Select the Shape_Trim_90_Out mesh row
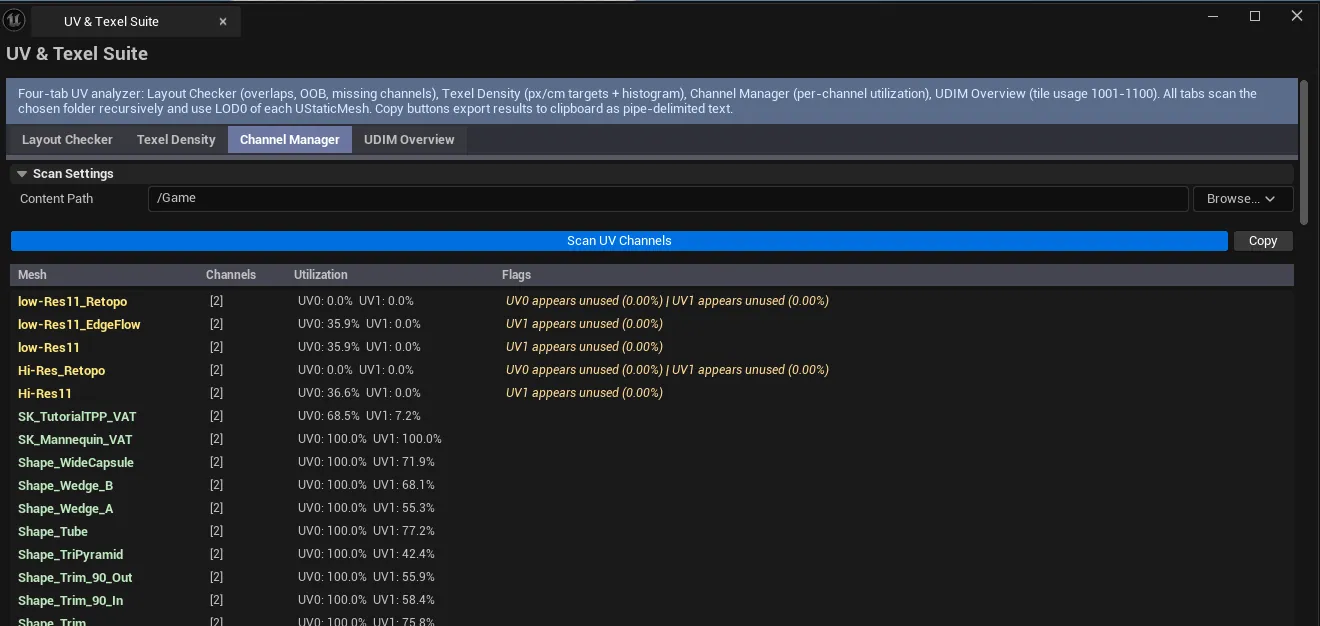The height and width of the screenshot is (626, 1320). click(x=652, y=577)
